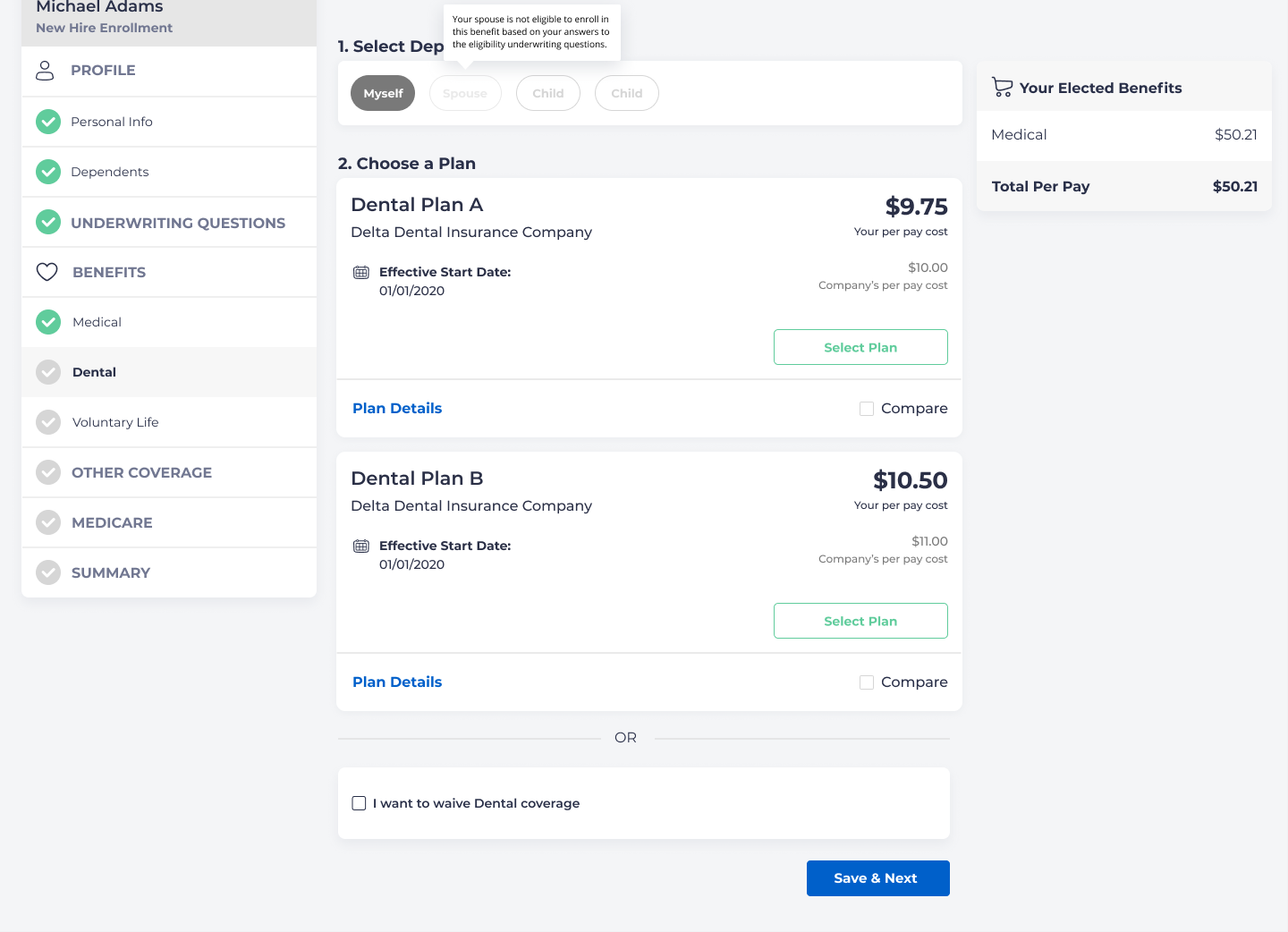1288x932 pixels.
Task: Click the calendar icon in Dental Plan A
Action: pos(361,273)
